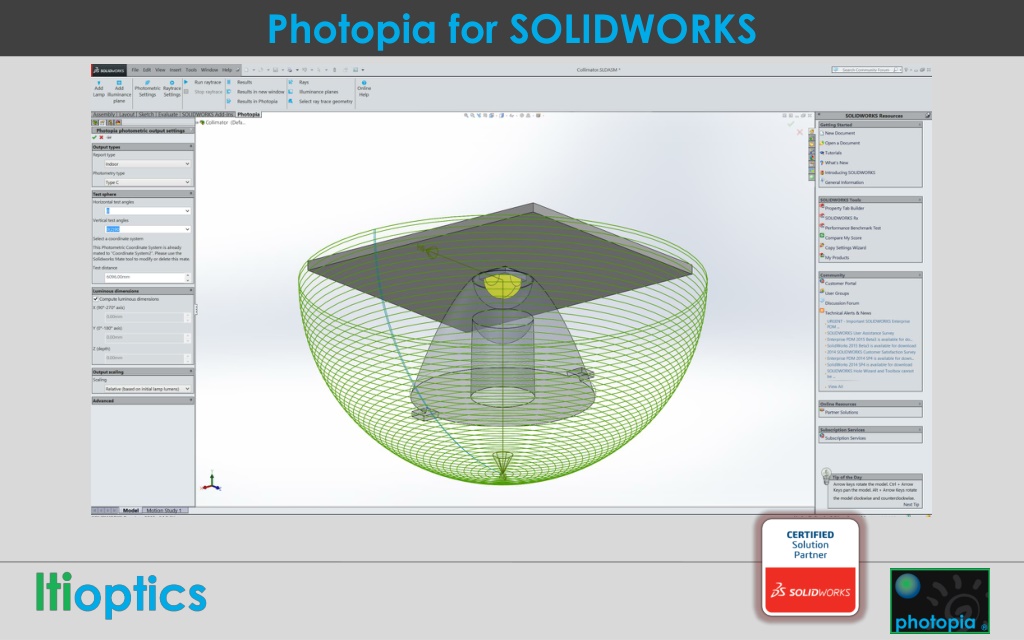Switch to the Evaluate tab
The image size is (1024, 640).
tap(168, 114)
